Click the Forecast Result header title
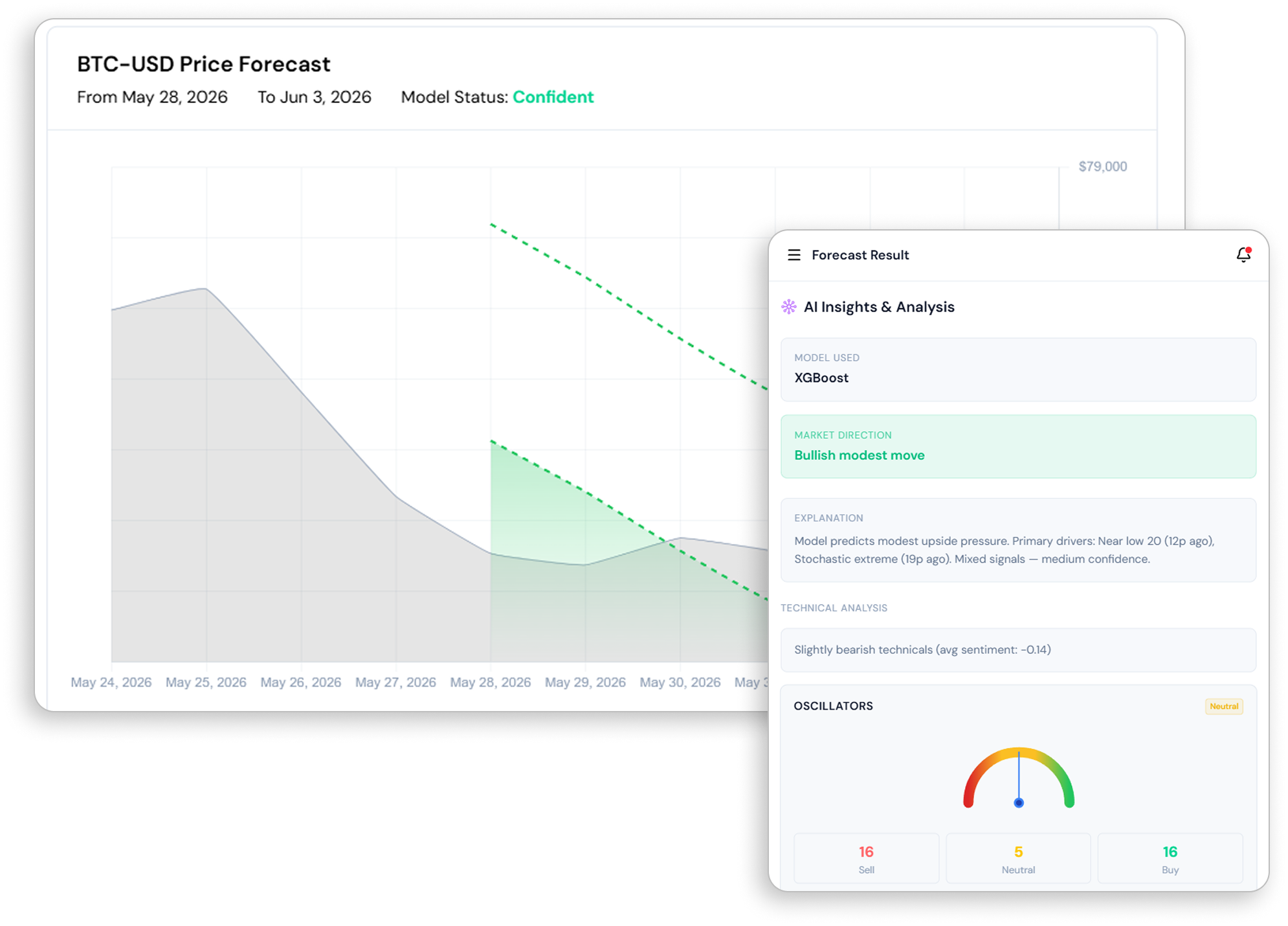 [x=860, y=255]
